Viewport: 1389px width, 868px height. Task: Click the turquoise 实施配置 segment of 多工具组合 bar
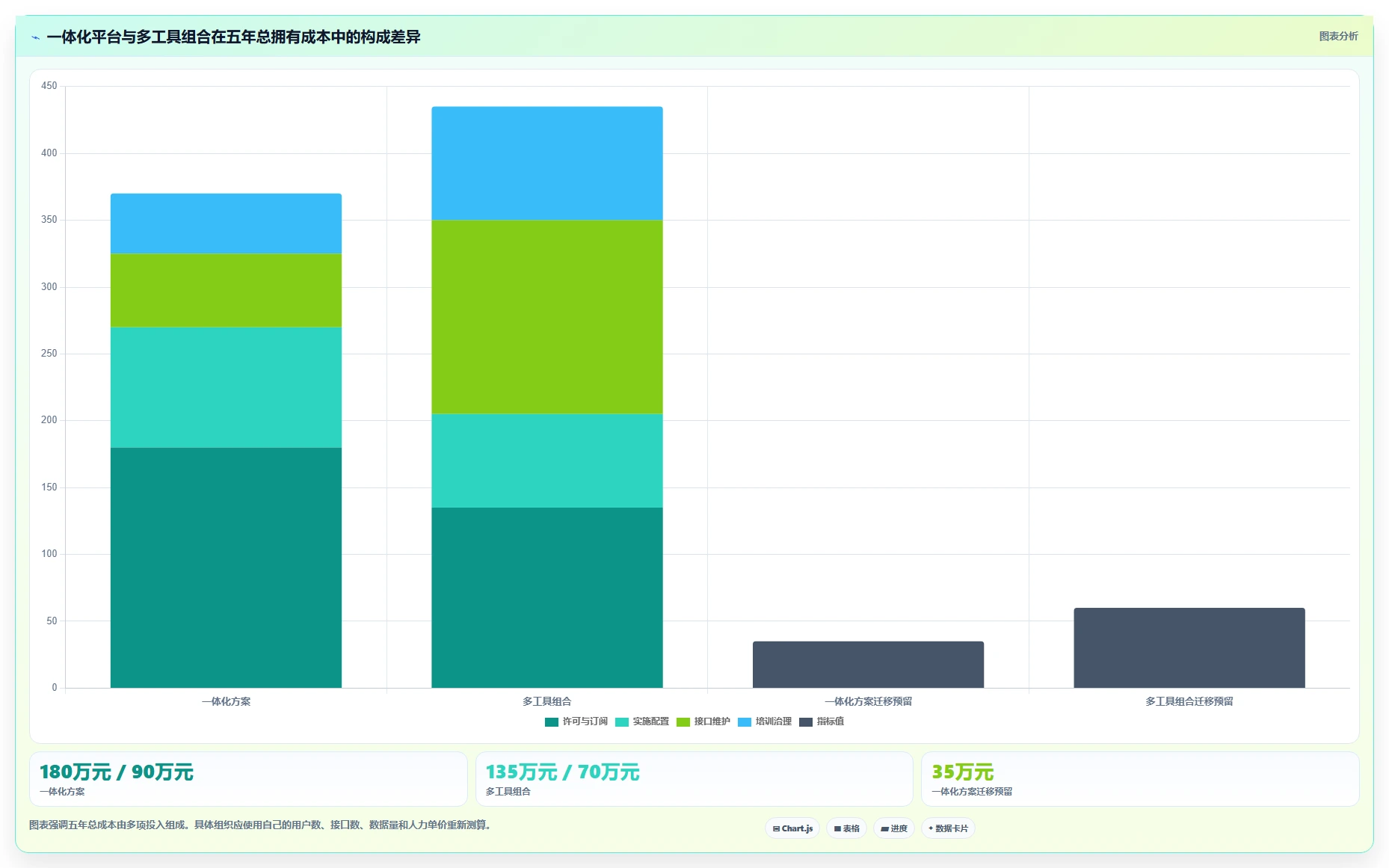pos(547,461)
